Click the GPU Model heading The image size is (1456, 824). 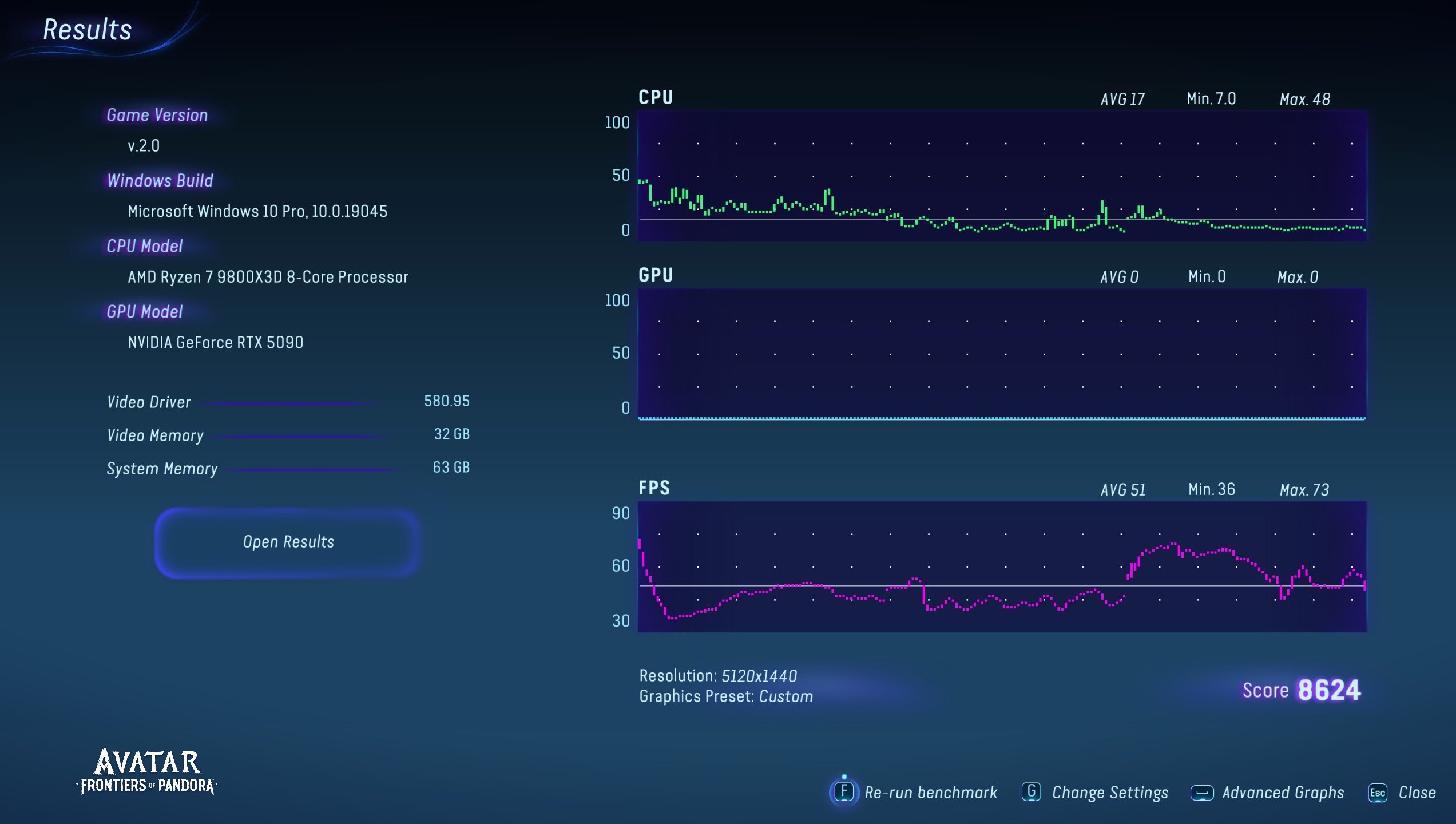pos(144,312)
